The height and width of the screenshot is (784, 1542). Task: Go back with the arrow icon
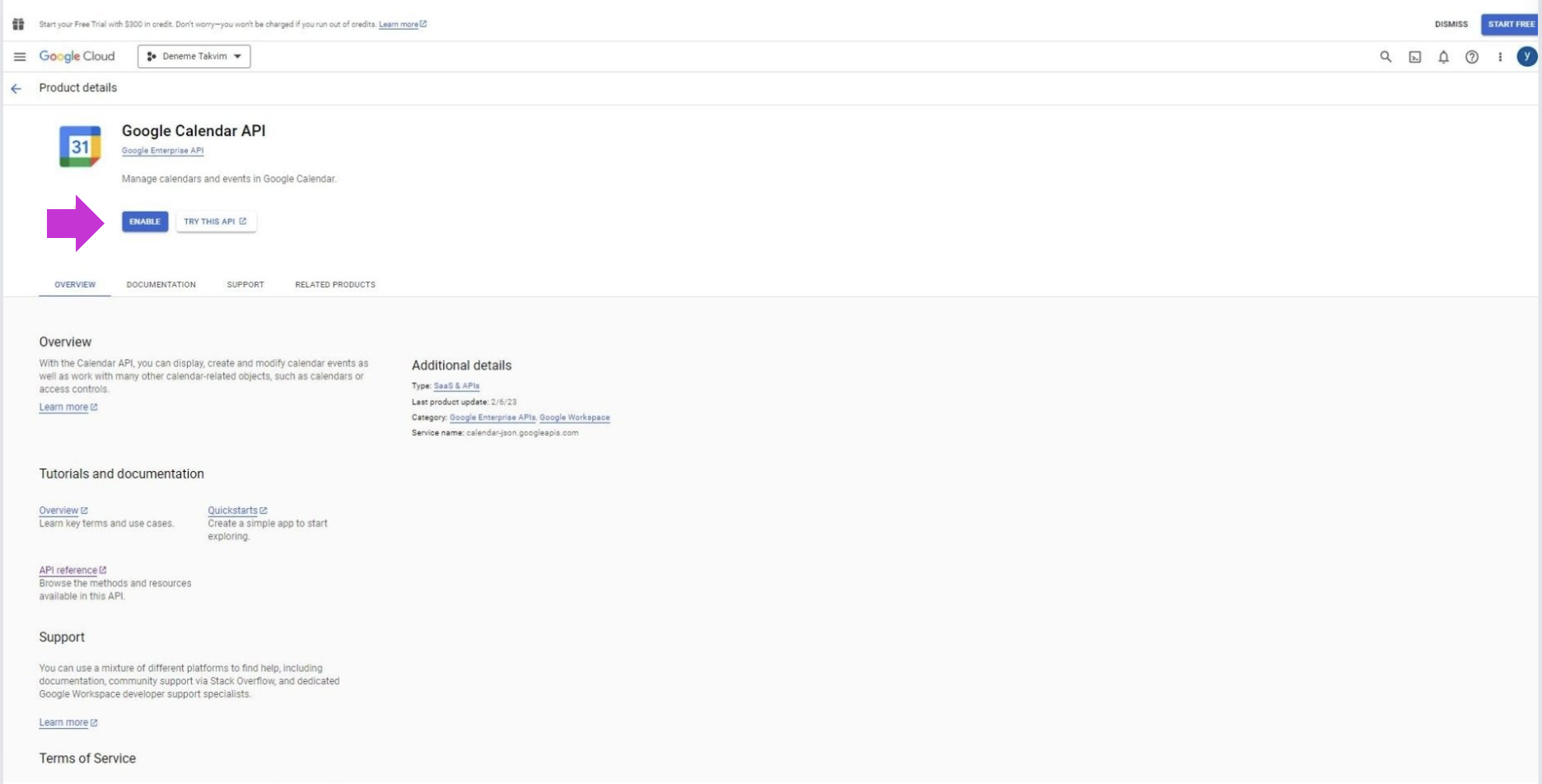coord(16,88)
